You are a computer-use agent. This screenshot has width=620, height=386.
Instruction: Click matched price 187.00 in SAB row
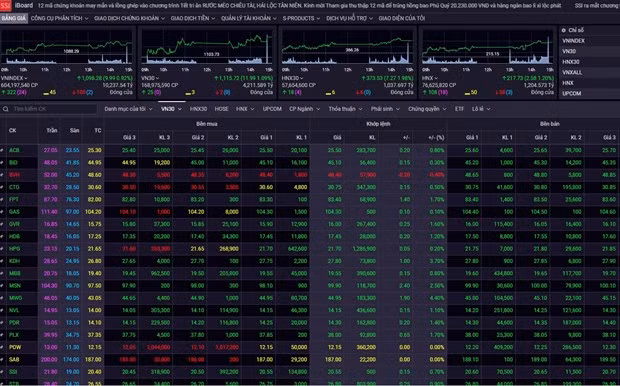coord(333,360)
